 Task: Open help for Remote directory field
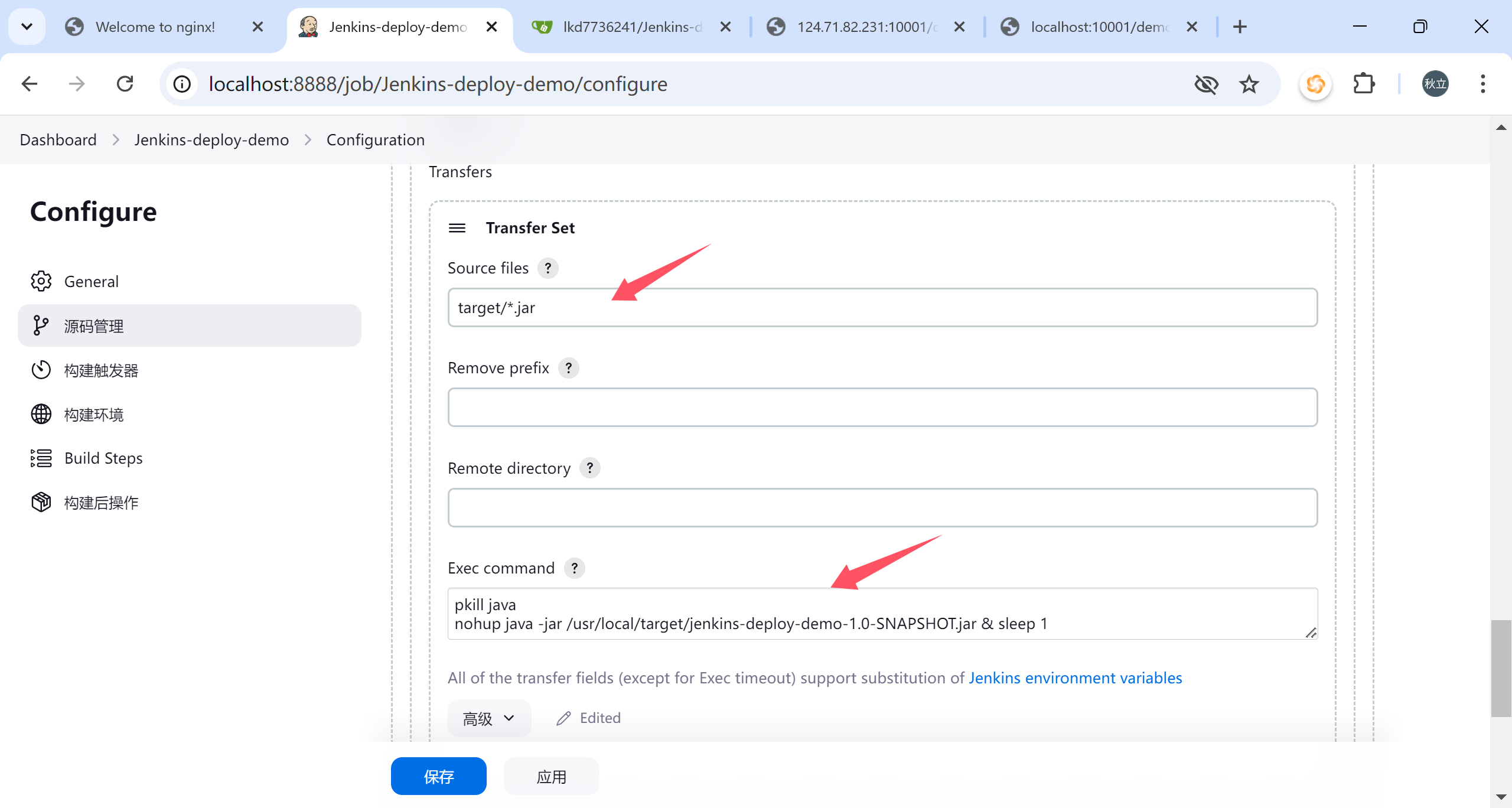(589, 468)
